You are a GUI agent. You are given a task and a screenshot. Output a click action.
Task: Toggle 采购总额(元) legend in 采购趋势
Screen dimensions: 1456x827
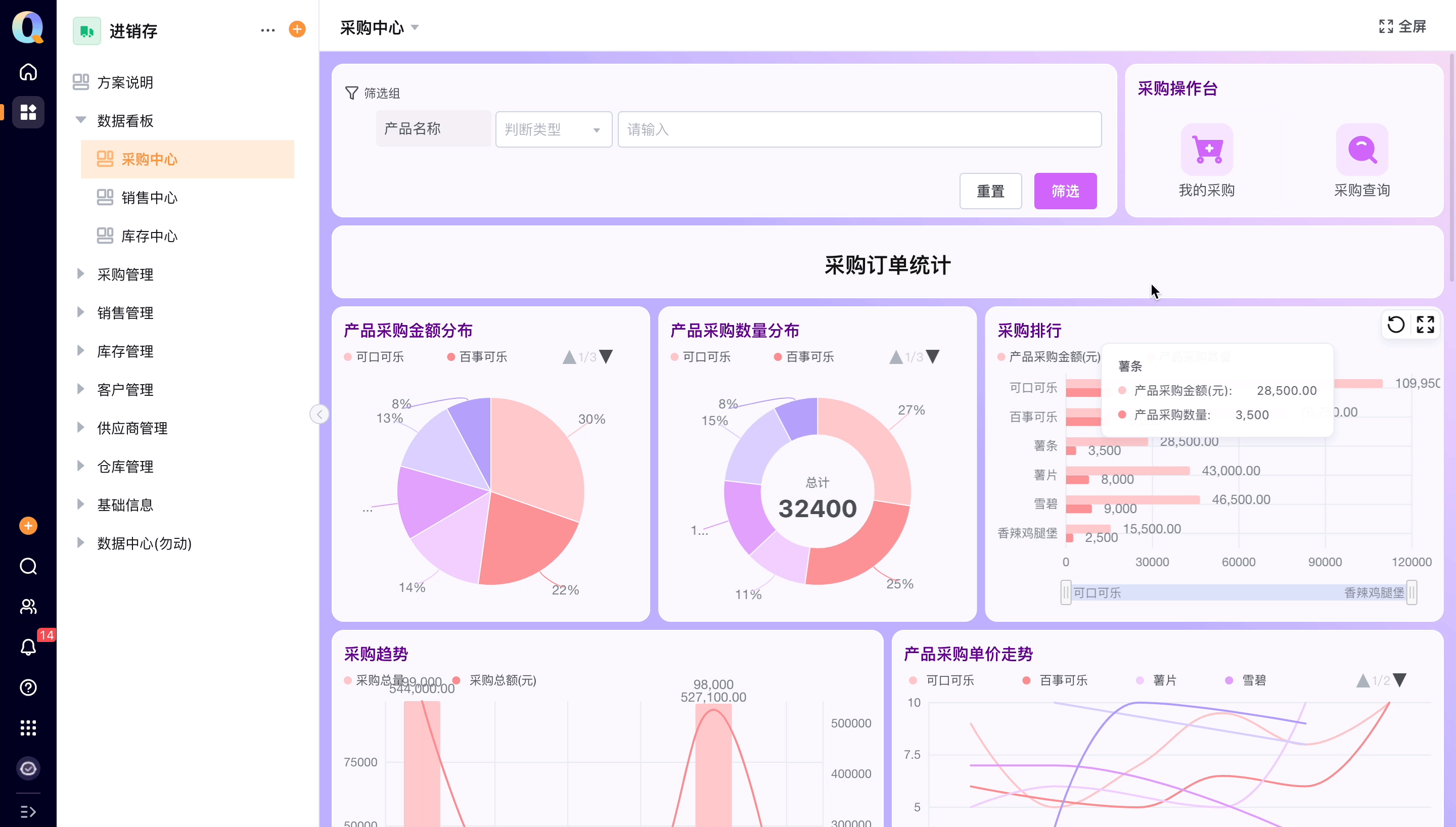[494, 680]
